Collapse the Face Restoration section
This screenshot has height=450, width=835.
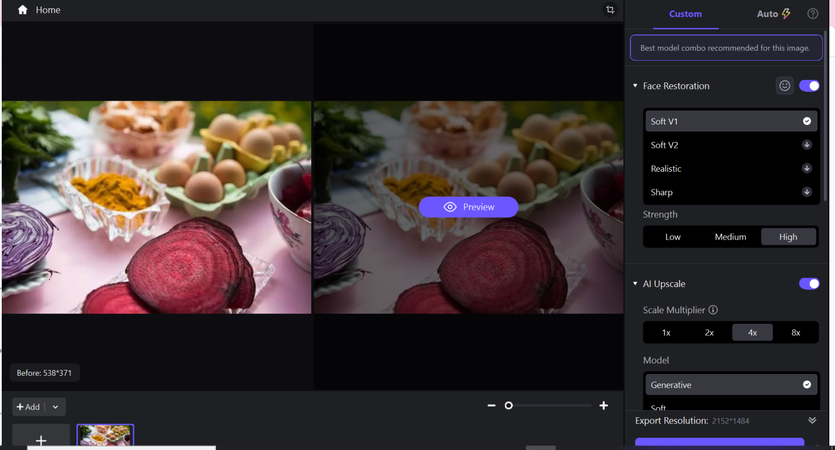pos(635,86)
